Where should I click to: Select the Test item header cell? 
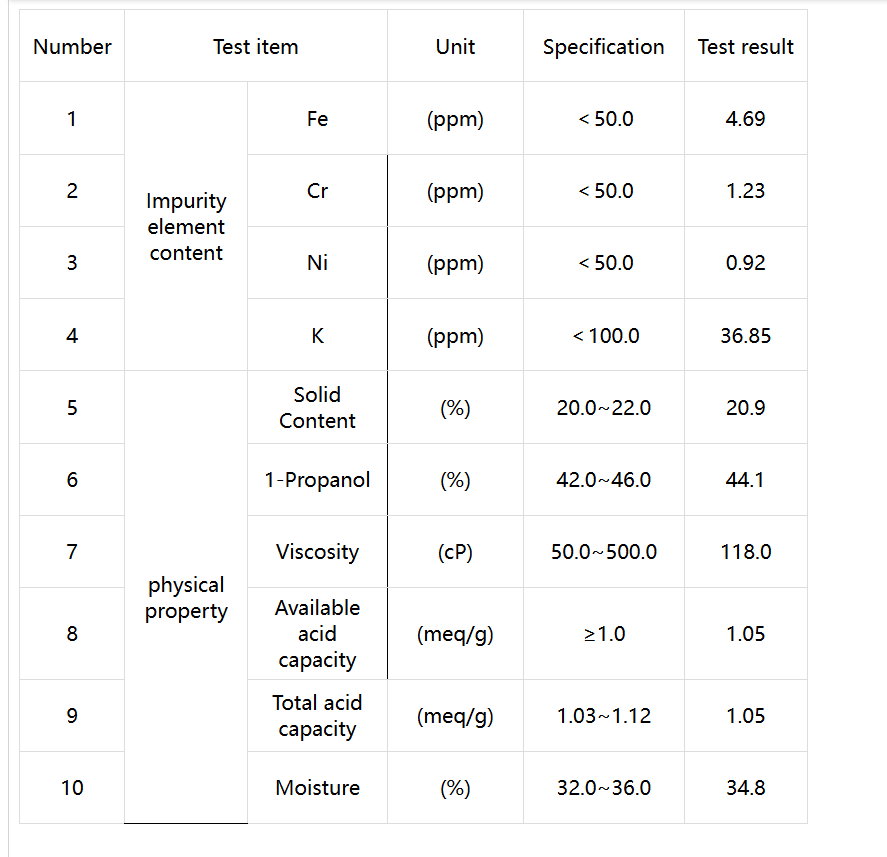click(x=256, y=46)
